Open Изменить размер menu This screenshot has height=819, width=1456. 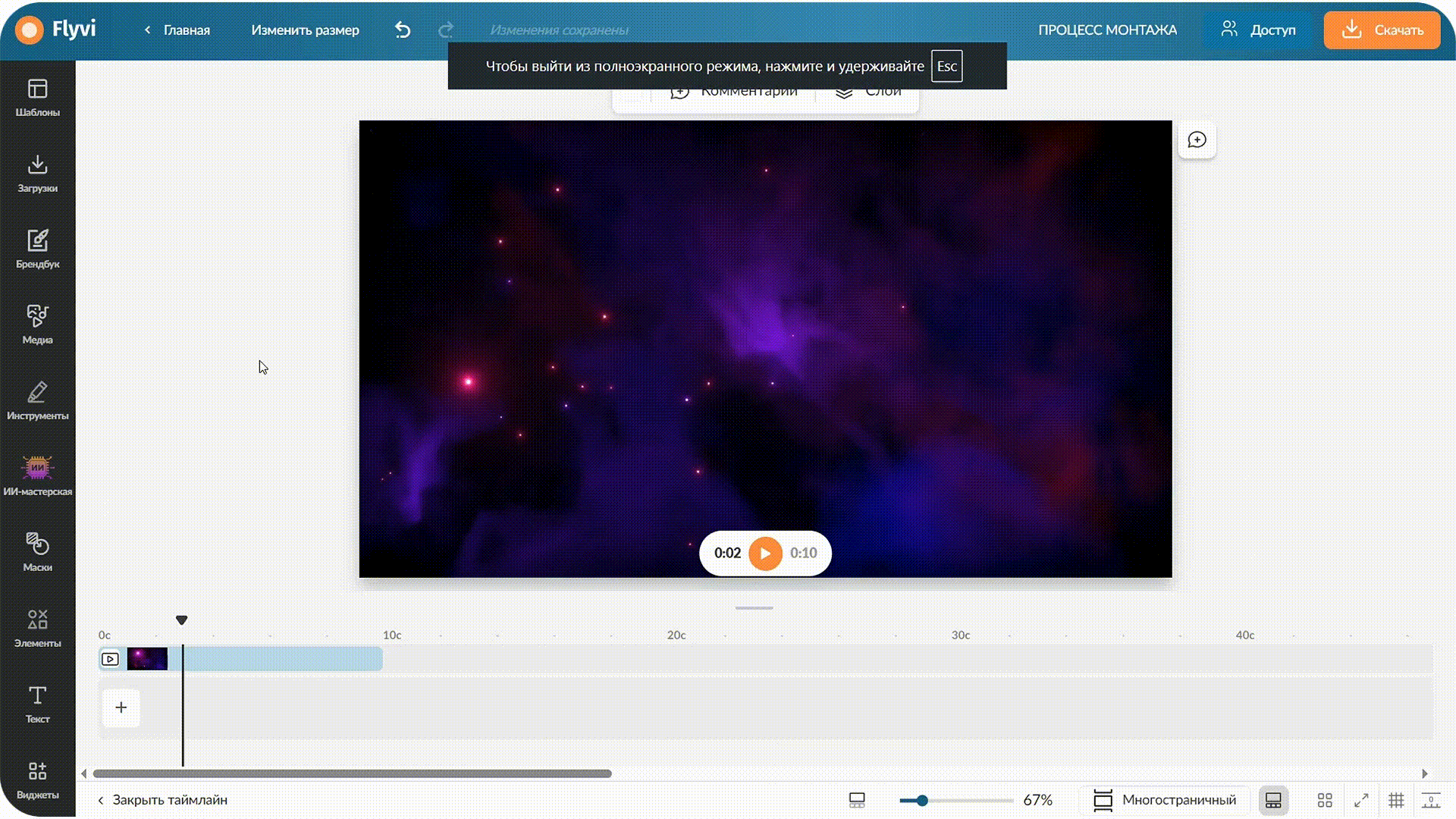(x=305, y=30)
